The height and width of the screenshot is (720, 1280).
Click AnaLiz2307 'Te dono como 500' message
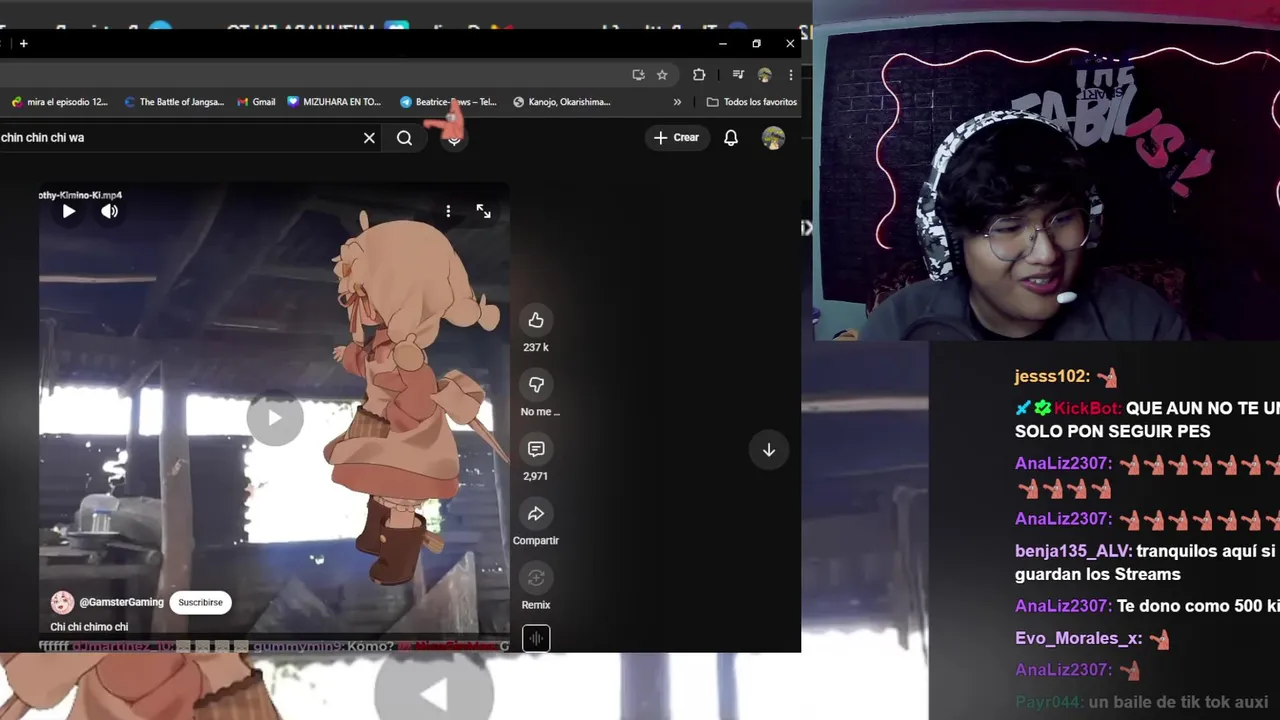[1198, 606]
